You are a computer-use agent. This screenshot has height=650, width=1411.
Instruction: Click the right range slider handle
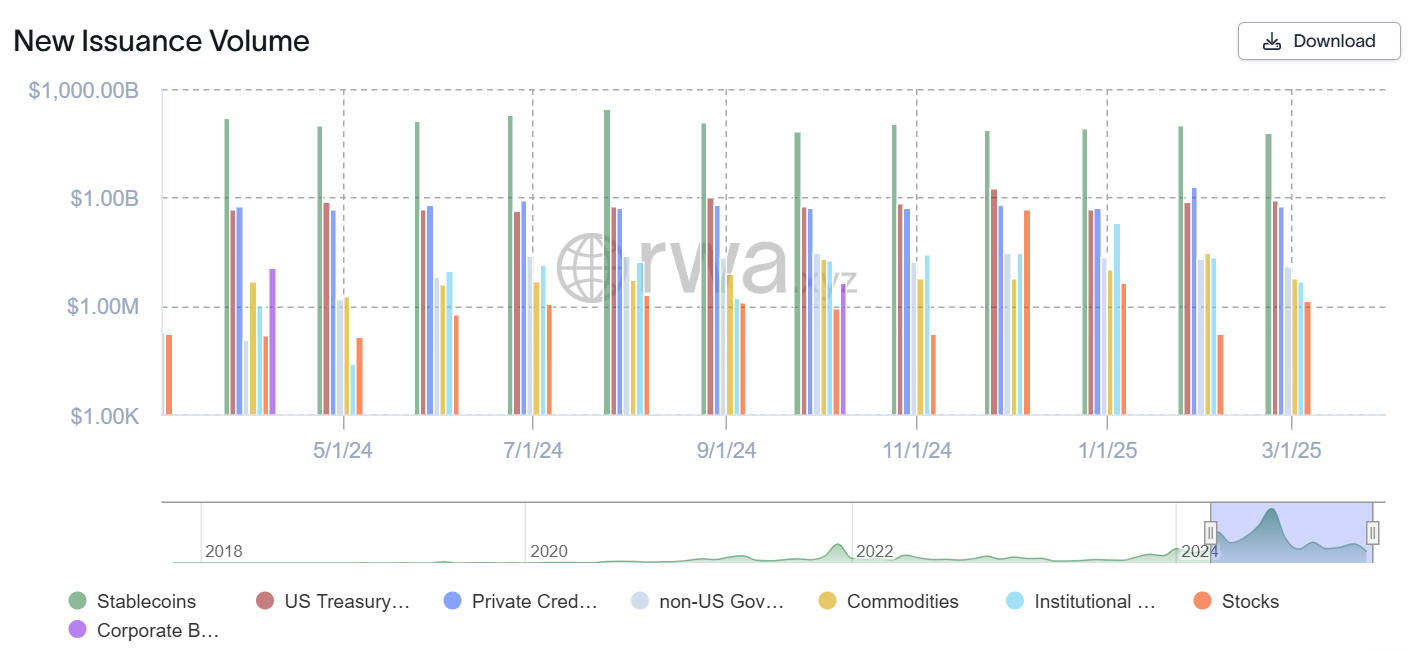(1372, 532)
